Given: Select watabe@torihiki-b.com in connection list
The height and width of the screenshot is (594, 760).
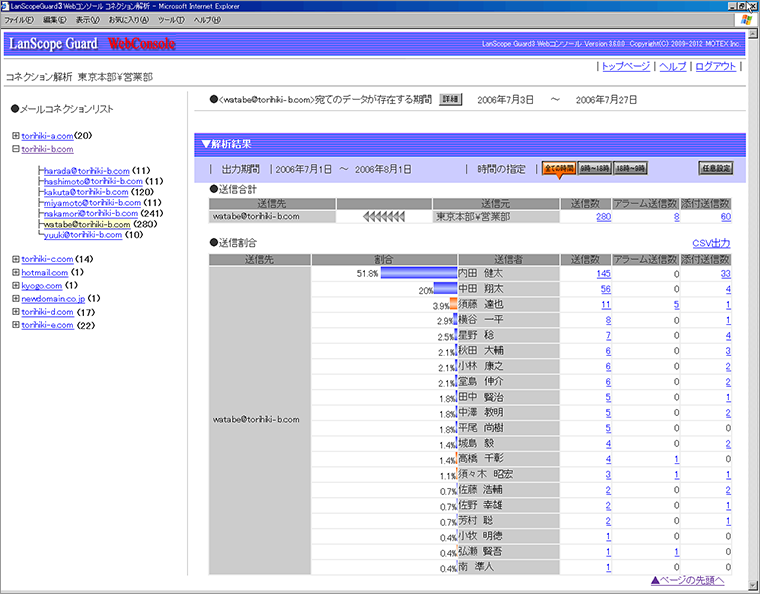Looking at the screenshot, I should [87, 224].
